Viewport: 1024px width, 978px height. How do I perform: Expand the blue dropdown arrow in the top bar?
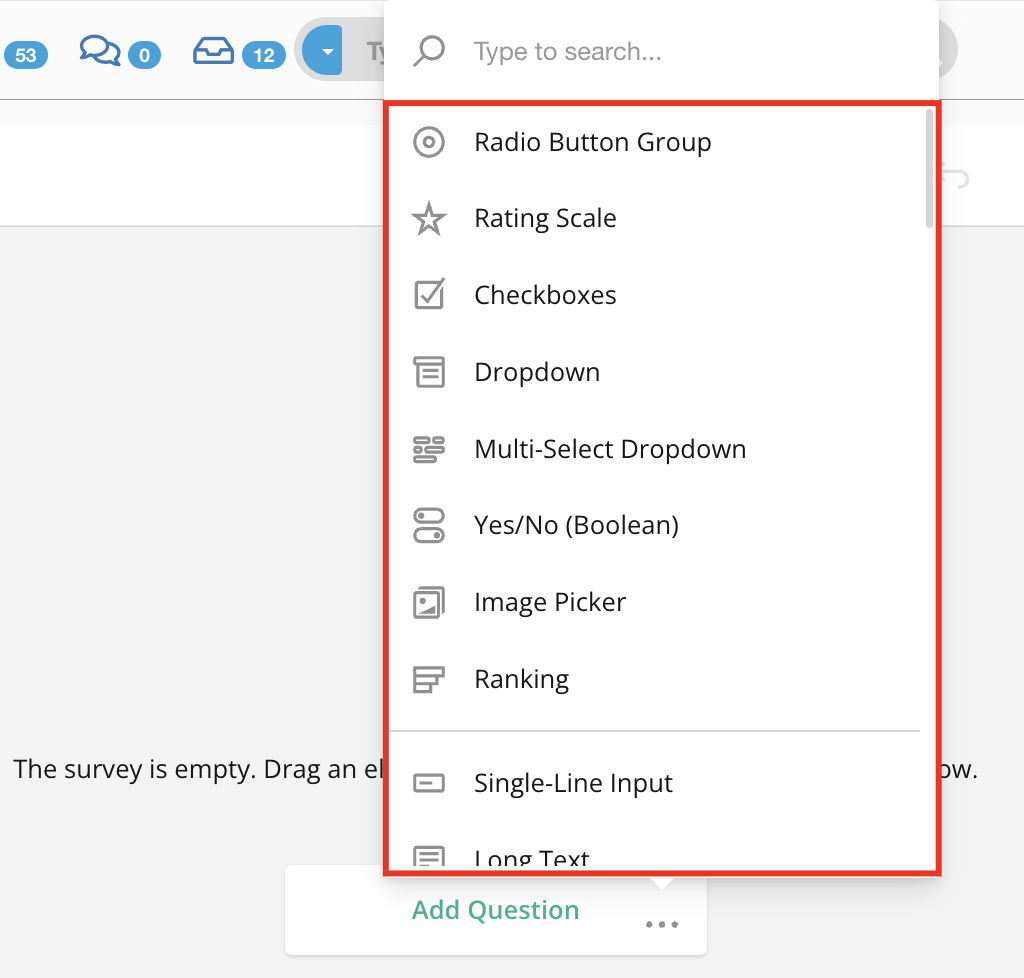pyautogui.click(x=323, y=51)
